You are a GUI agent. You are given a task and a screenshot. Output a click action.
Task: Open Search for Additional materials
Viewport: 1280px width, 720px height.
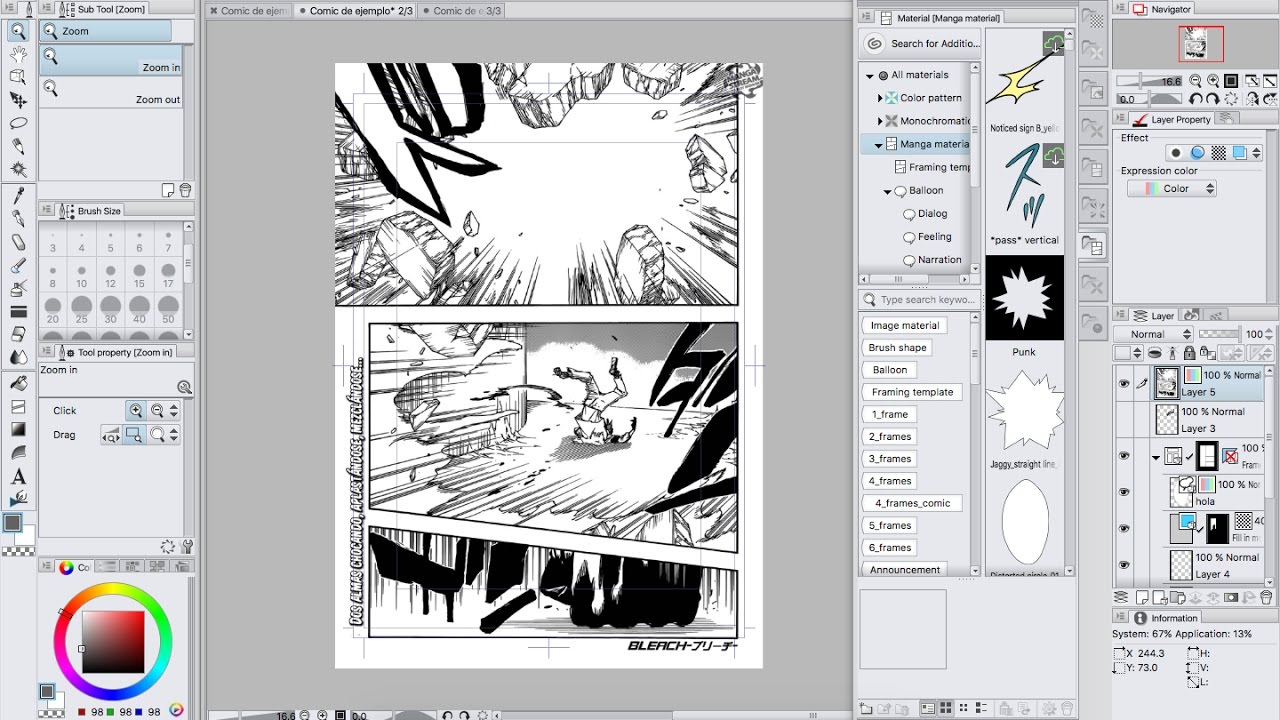[x=922, y=43]
